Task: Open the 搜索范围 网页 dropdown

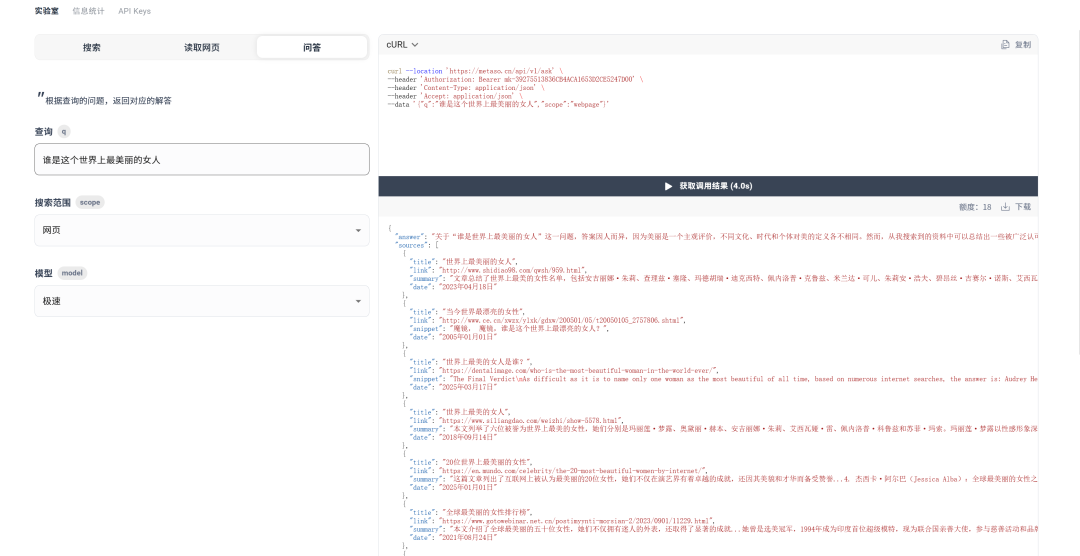Action: tap(202, 230)
